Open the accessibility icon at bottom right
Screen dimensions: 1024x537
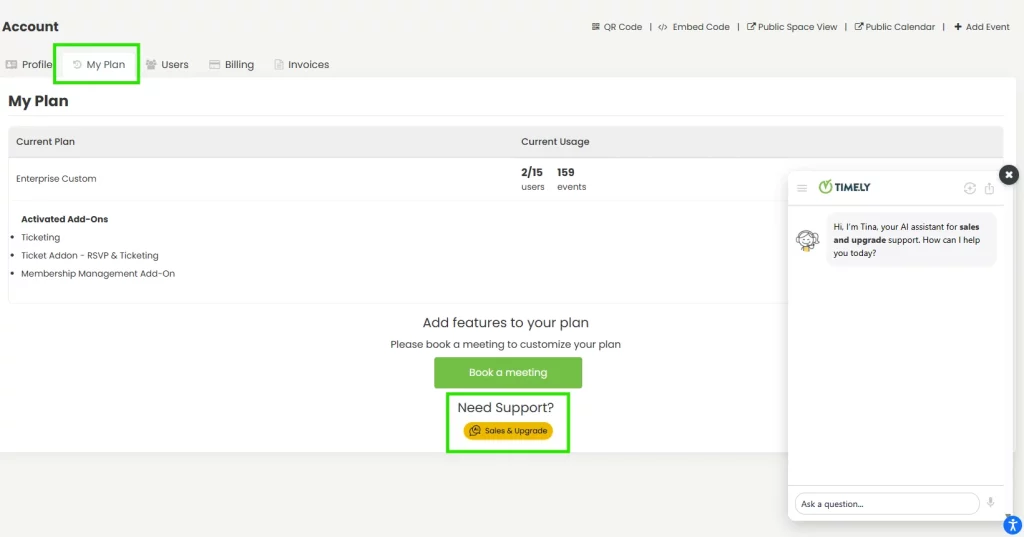[x=1012, y=524]
